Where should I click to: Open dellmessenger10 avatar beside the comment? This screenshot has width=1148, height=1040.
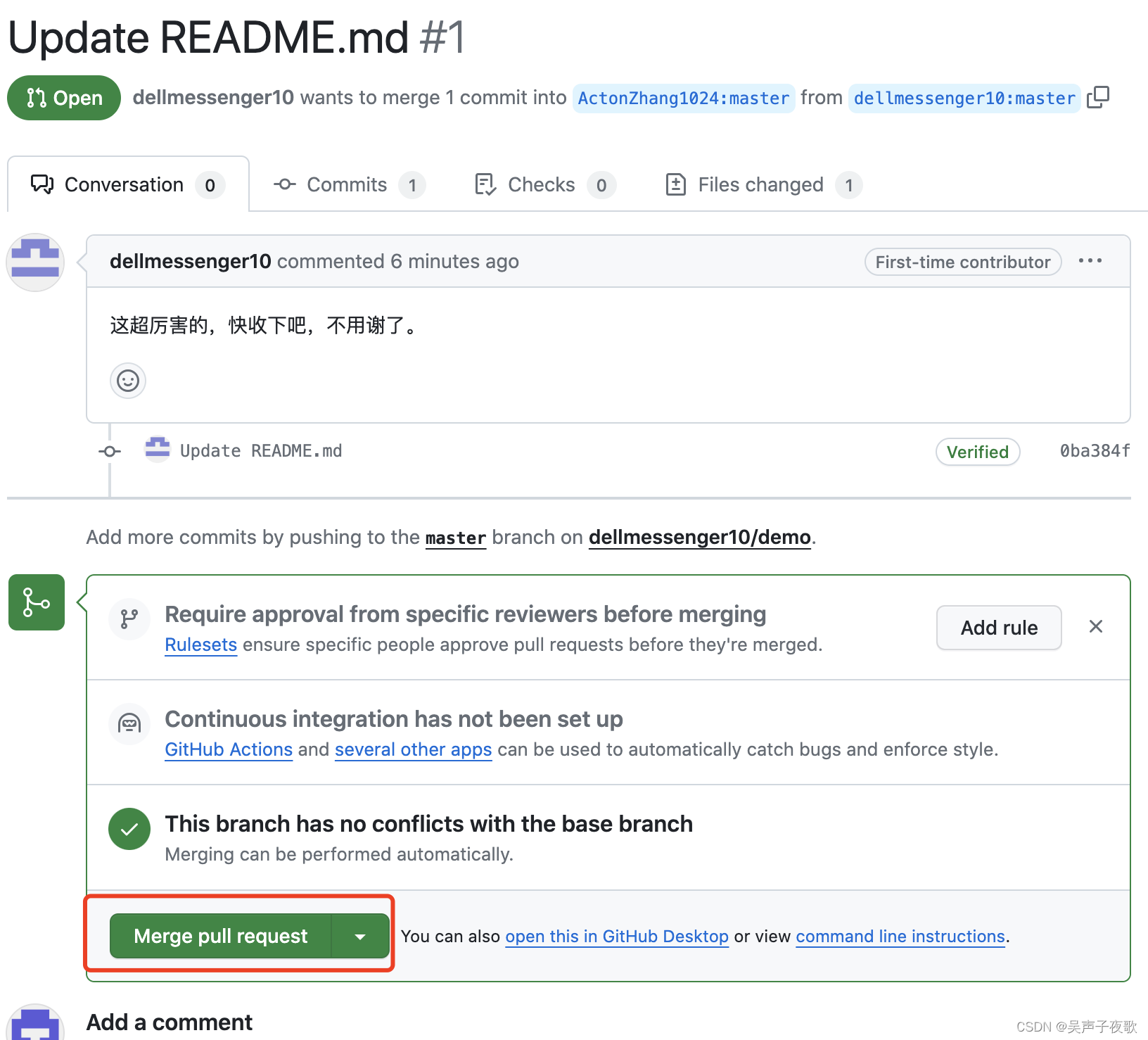tap(35, 262)
